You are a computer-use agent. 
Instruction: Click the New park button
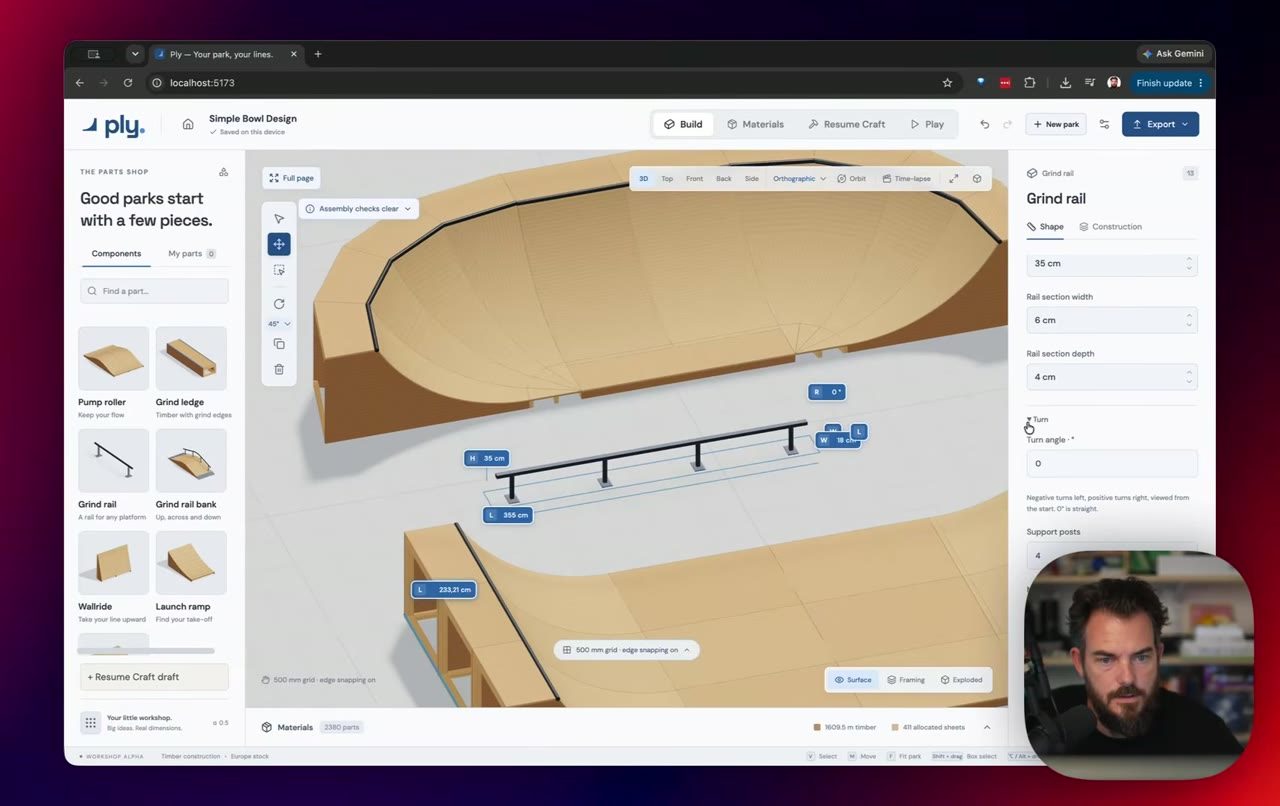(x=1055, y=124)
